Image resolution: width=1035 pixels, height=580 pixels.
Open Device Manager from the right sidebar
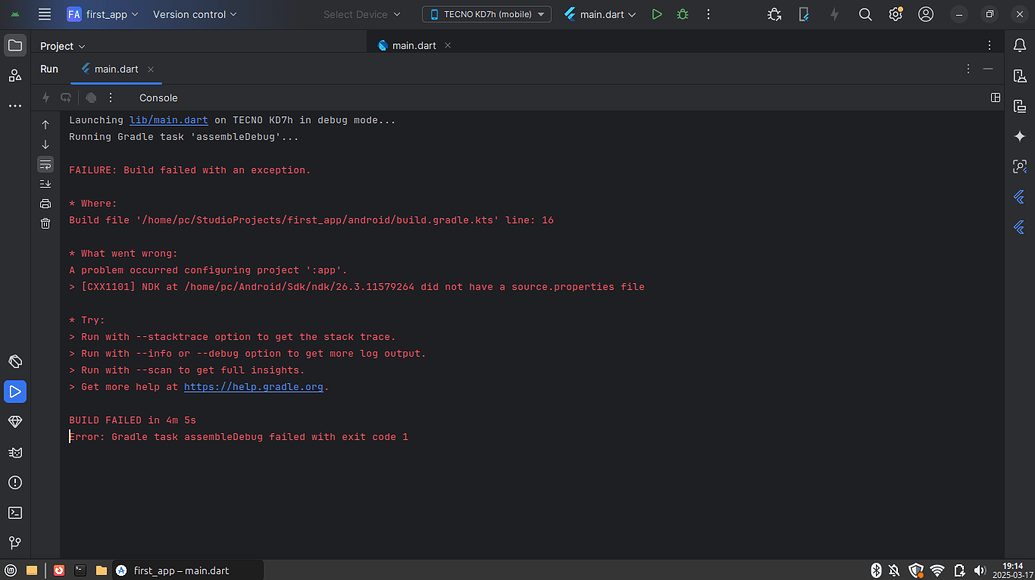point(1020,76)
